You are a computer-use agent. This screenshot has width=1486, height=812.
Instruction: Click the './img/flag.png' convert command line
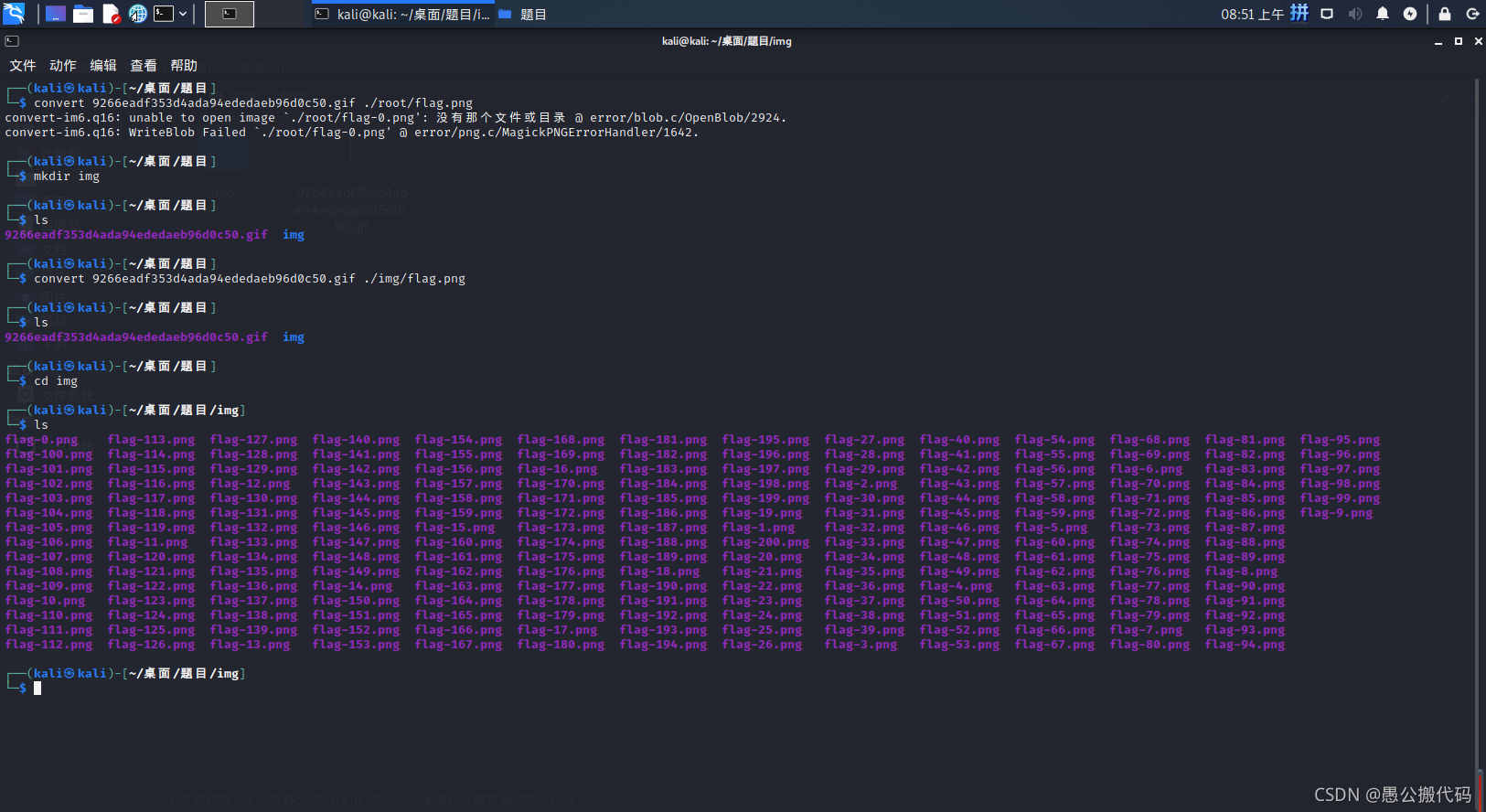pyautogui.click(x=250, y=279)
